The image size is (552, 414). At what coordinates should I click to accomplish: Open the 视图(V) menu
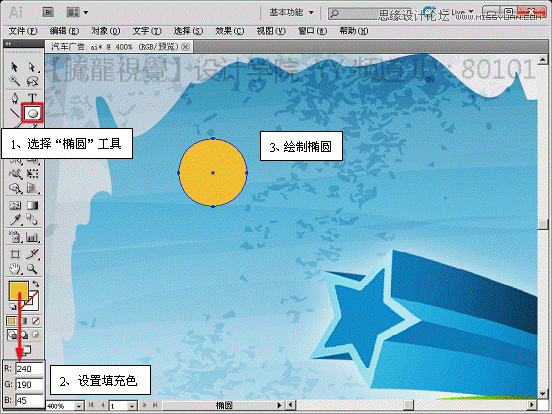pos(271,31)
